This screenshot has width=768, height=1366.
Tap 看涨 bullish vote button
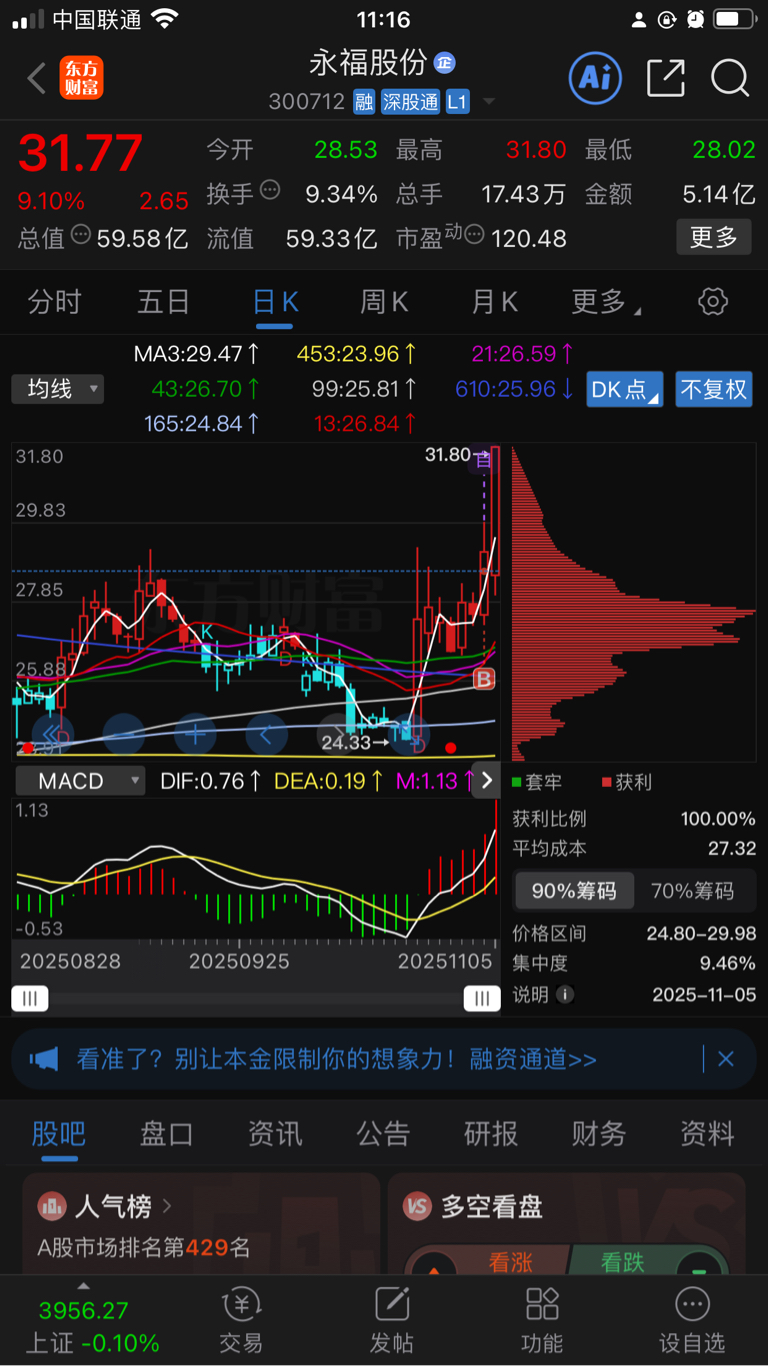point(510,1263)
